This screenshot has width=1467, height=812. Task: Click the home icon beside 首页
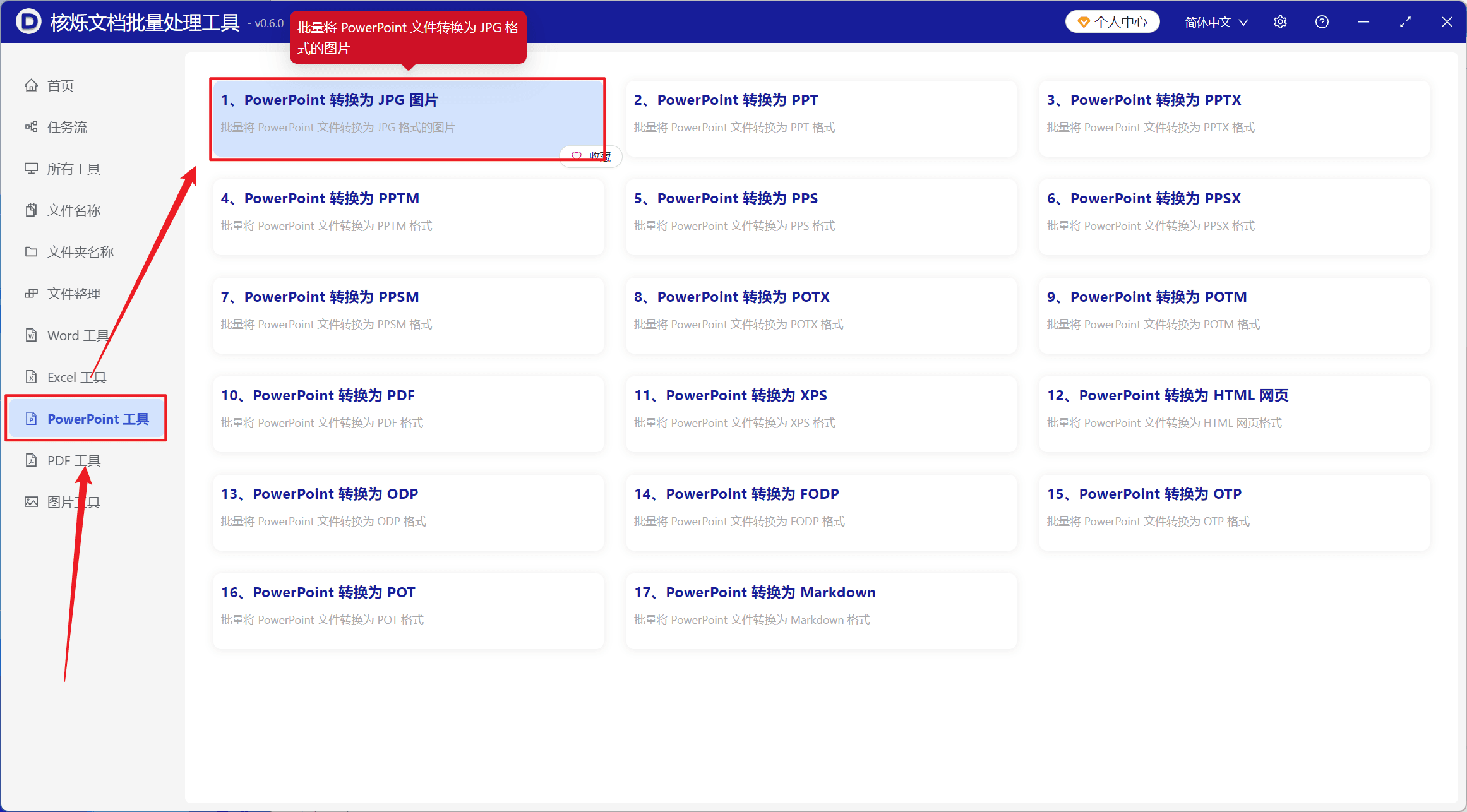point(31,85)
